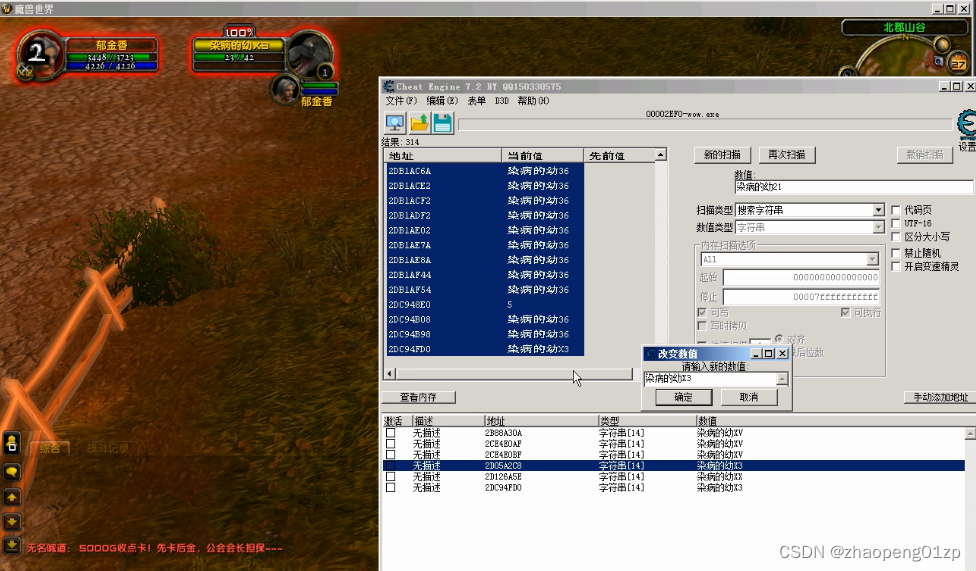
Task: Click the minimap tracking icon
Action: click(x=941, y=45)
